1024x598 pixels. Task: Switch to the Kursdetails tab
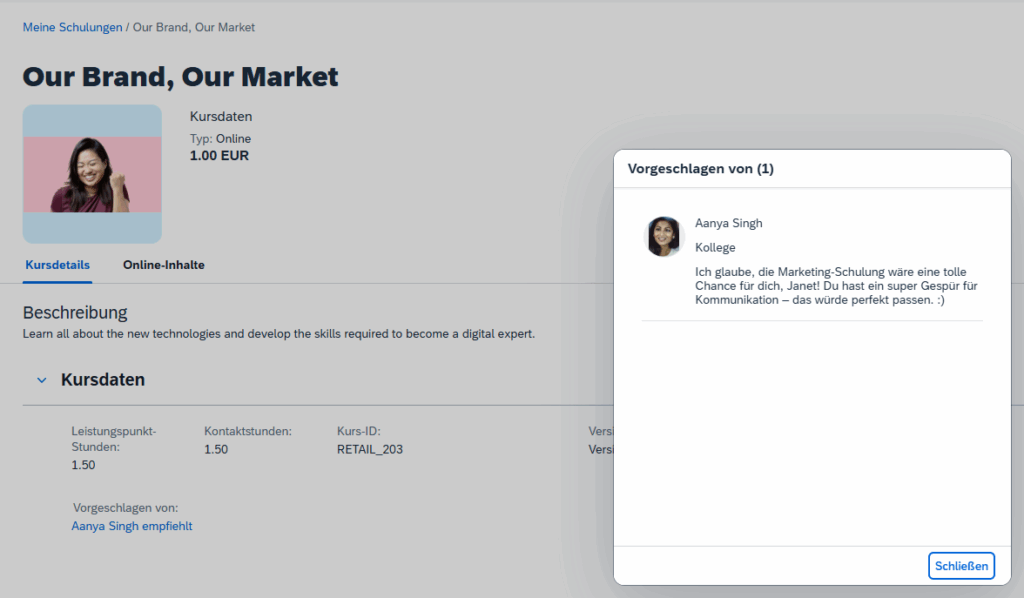point(56,265)
